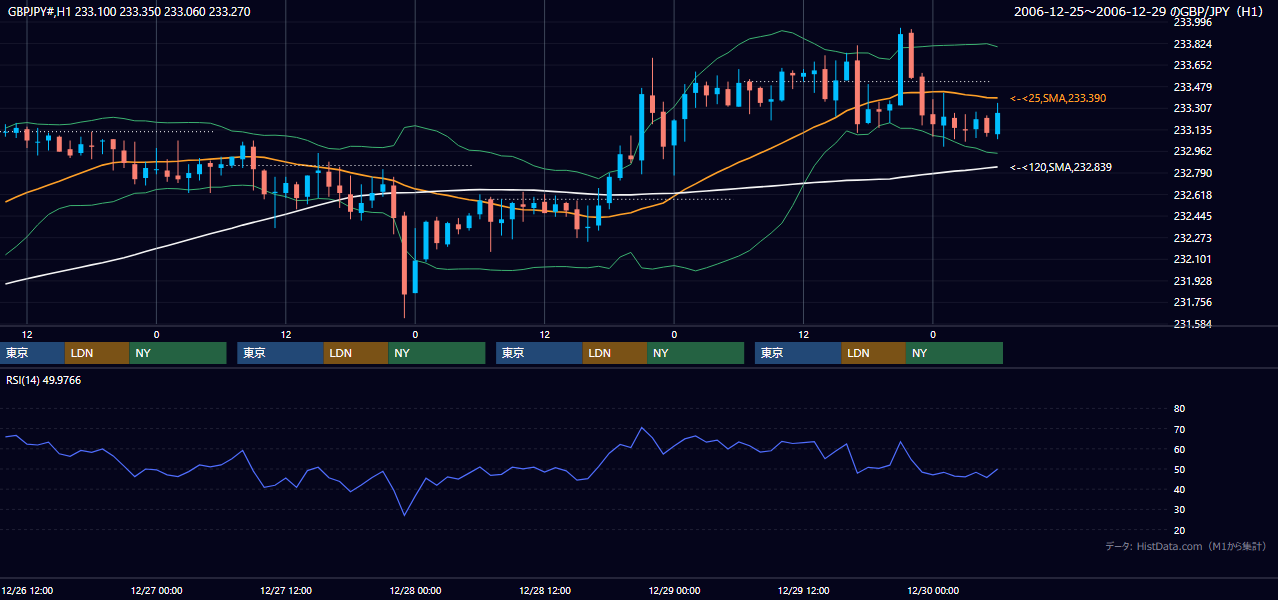Click RSI scale value 80
The image size is (1278, 600).
(1179, 409)
